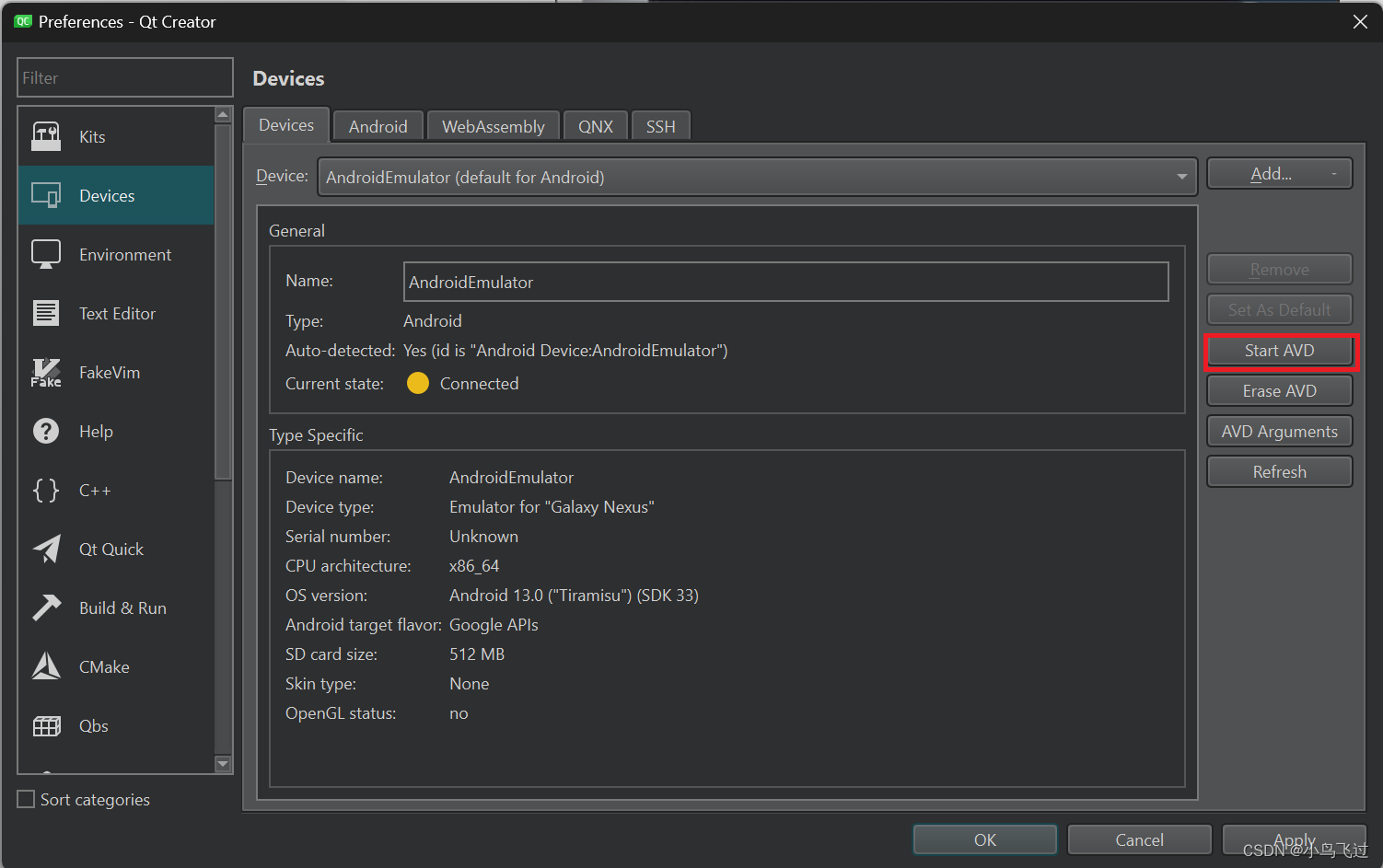Click the Apply button
Image resolution: width=1383 pixels, height=868 pixels.
point(1295,839)
